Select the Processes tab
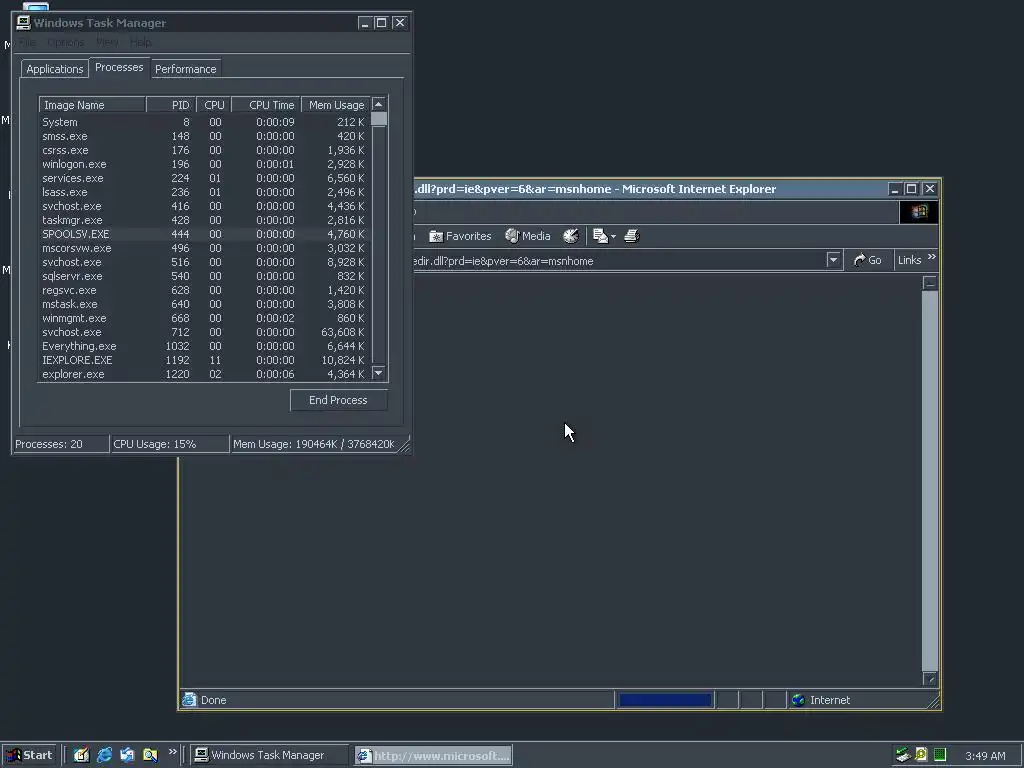 119,67
